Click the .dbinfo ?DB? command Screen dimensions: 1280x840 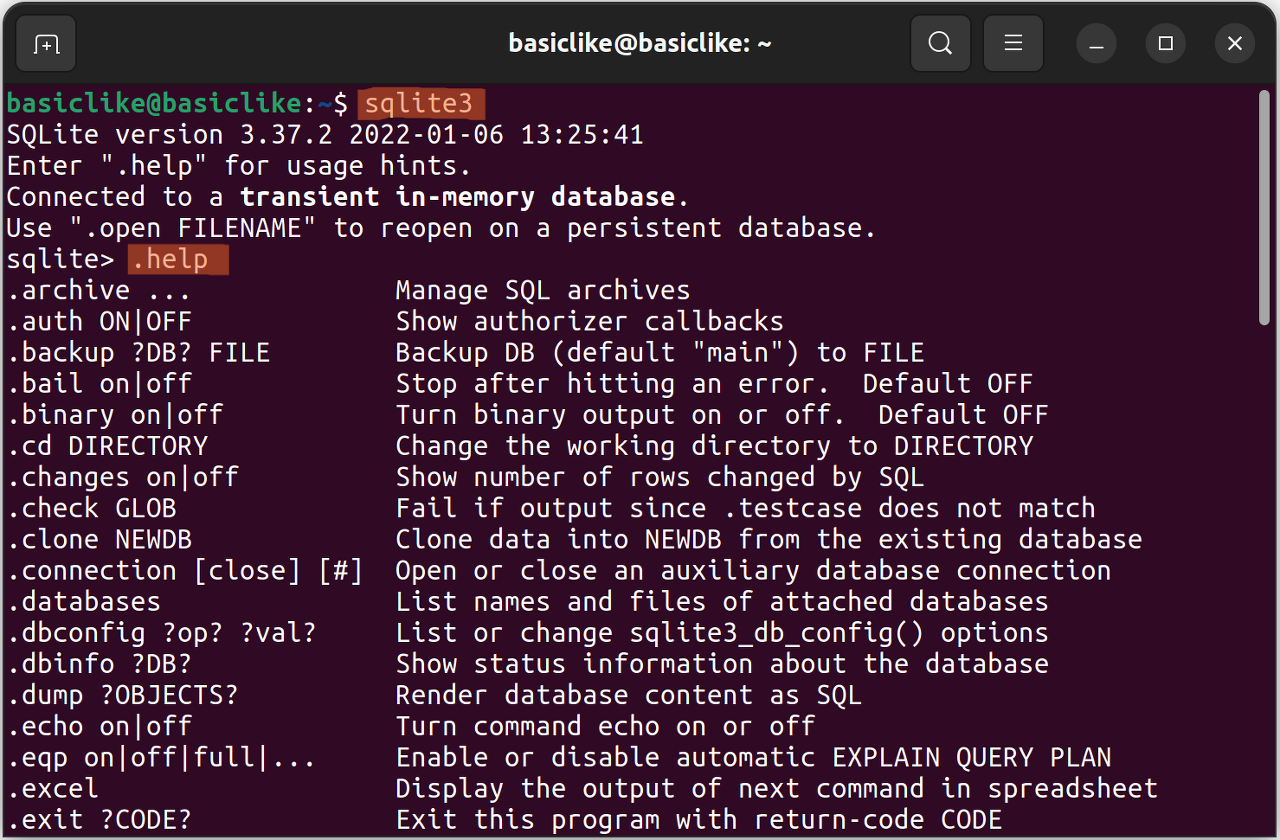pos(99,663)
